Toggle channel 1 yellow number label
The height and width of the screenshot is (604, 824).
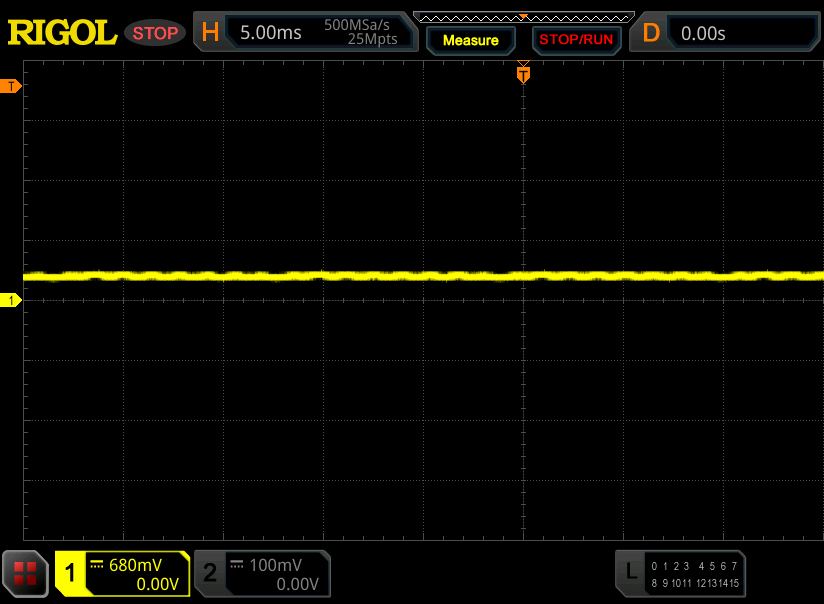coord(70,573)
